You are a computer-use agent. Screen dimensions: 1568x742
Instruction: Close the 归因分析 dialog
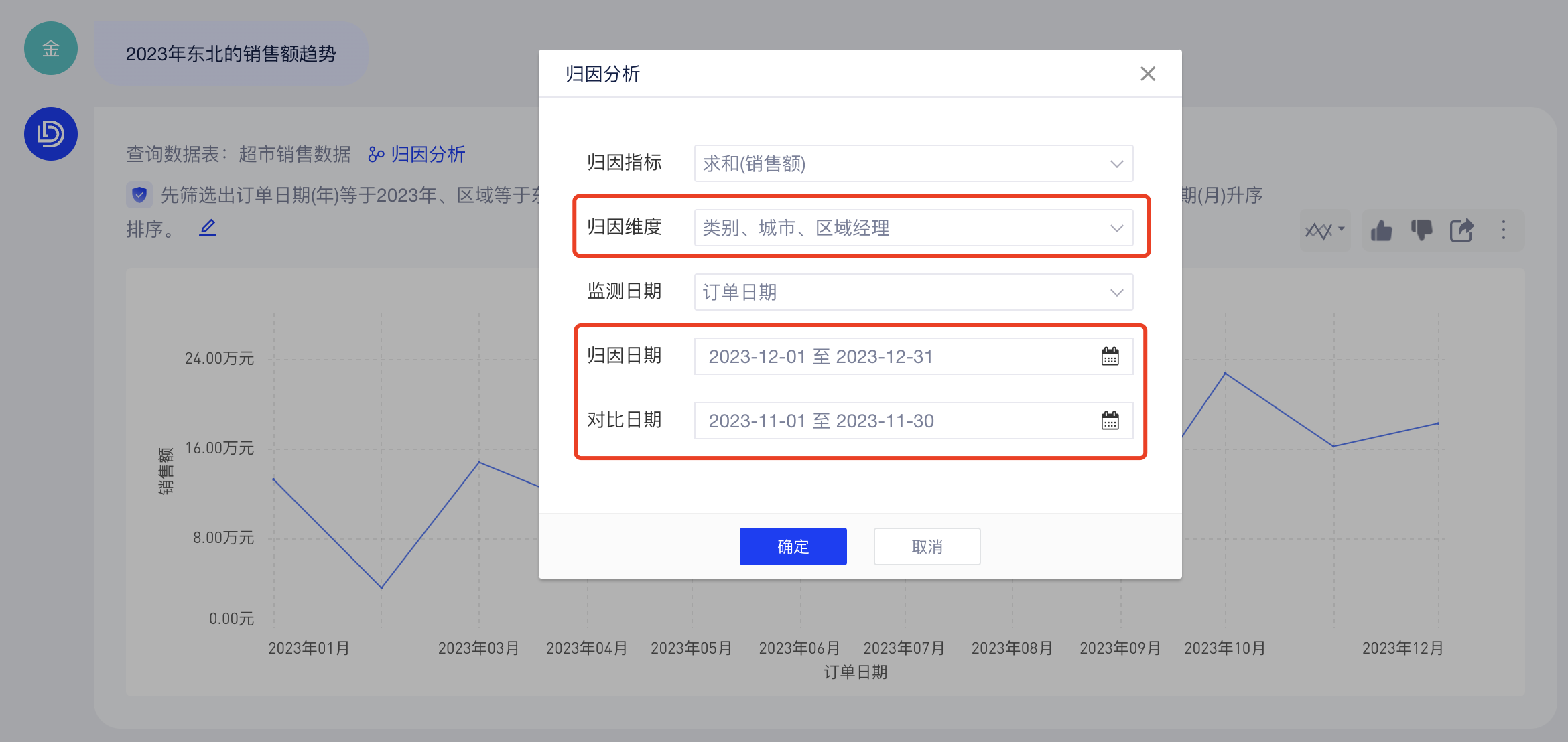click(x=1148, y=74)
